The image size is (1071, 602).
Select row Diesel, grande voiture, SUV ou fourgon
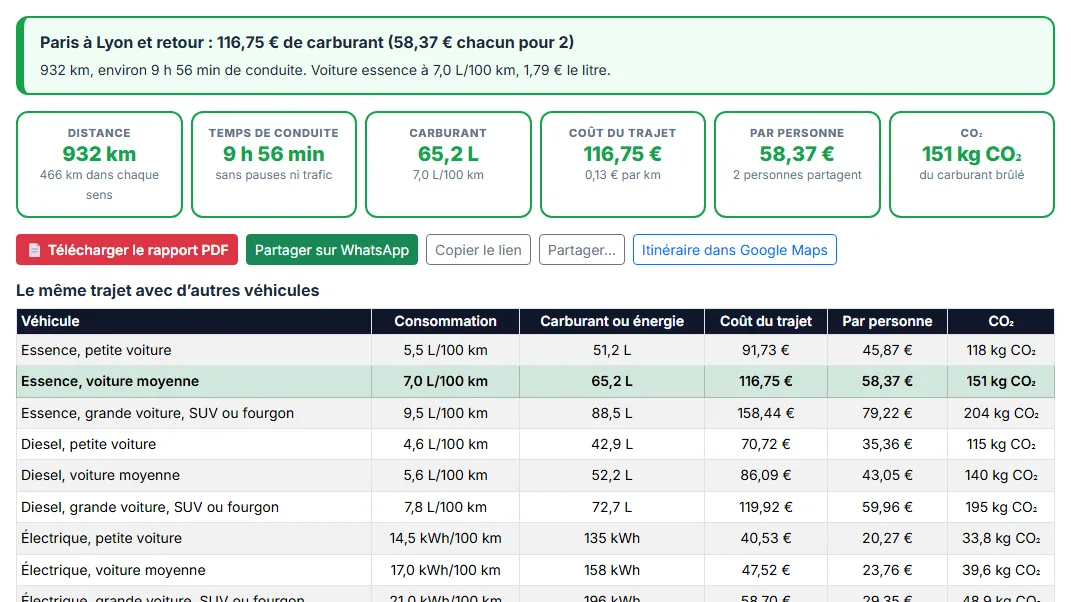[x=536, y=507]
